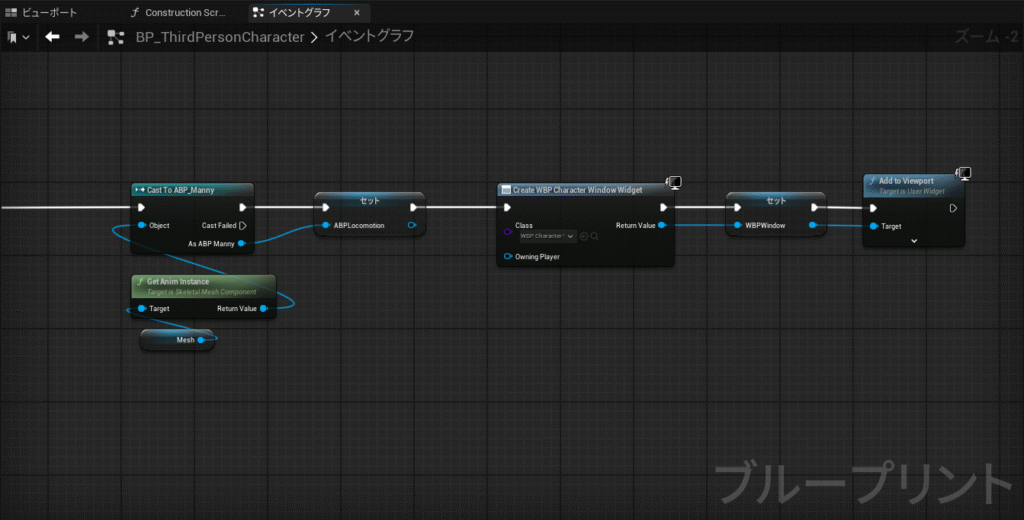Screen dimensions: 1024x520
Task: Click output exec pin of WBPWindow set node
Action: [814, 208]
